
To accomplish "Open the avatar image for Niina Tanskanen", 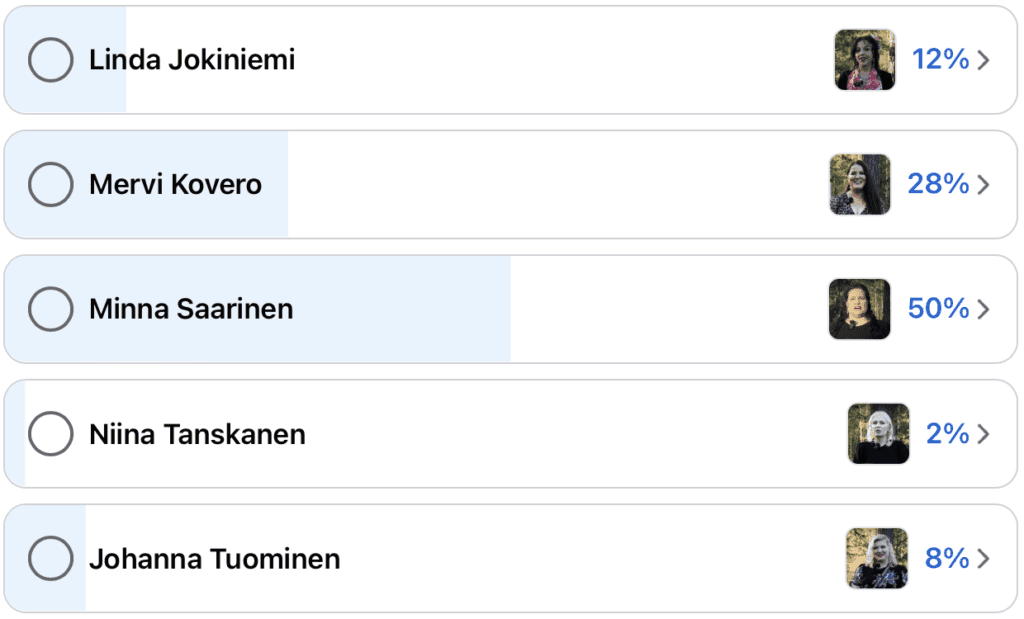I will click(x=878, y=434).
